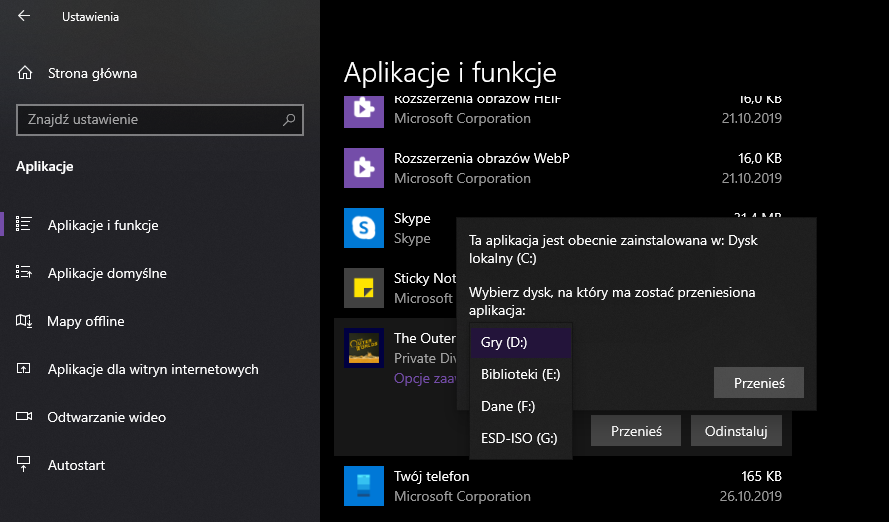Click The Outer Worlds game icon
Image resolution: width=889 pixels, height=522 pixels.
(364, 348)
